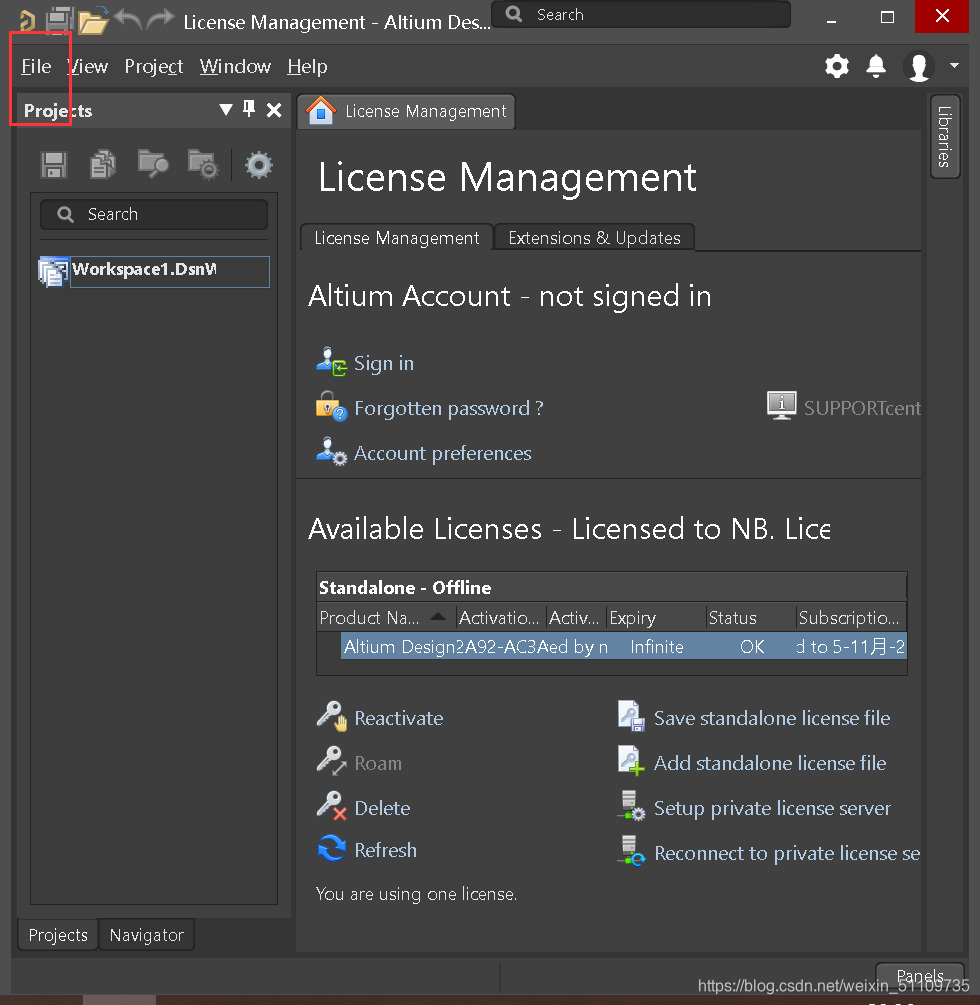This screenshot has width=980, height=1005.
Task: Click Forgotten password link
Action: [449, 408]
